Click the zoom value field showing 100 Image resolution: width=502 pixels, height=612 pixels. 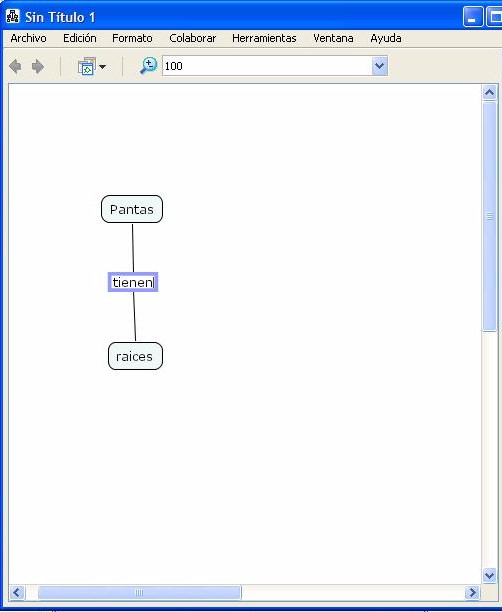tap(267, 66)
